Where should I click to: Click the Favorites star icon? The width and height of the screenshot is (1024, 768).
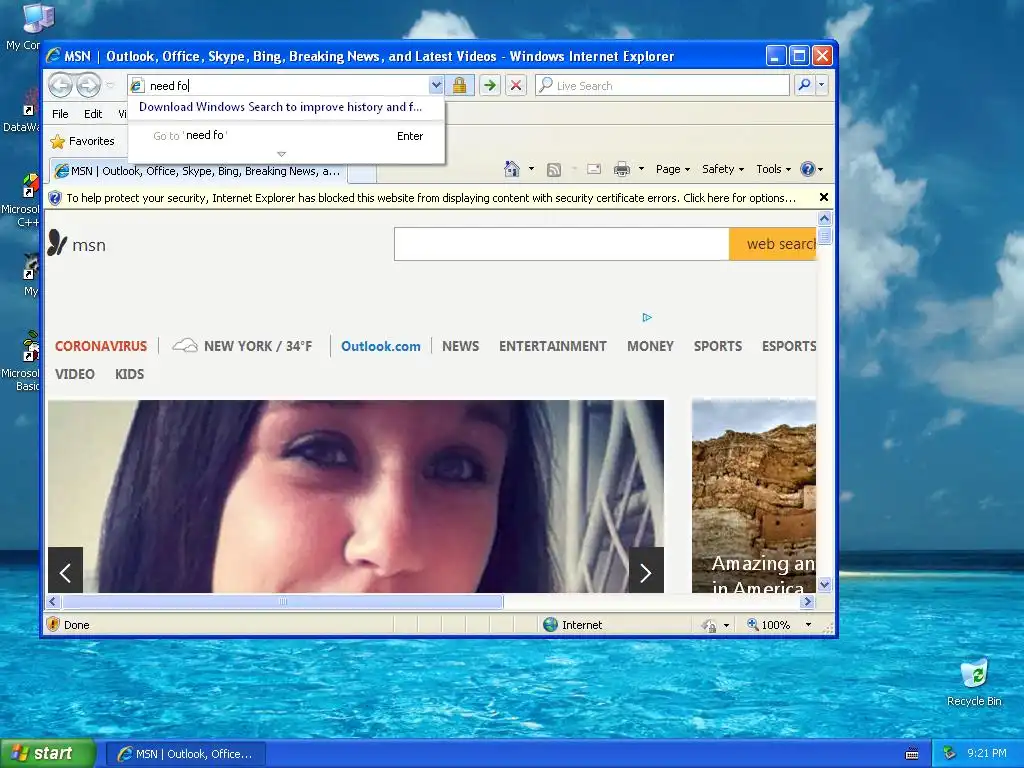tap(57, 141)
